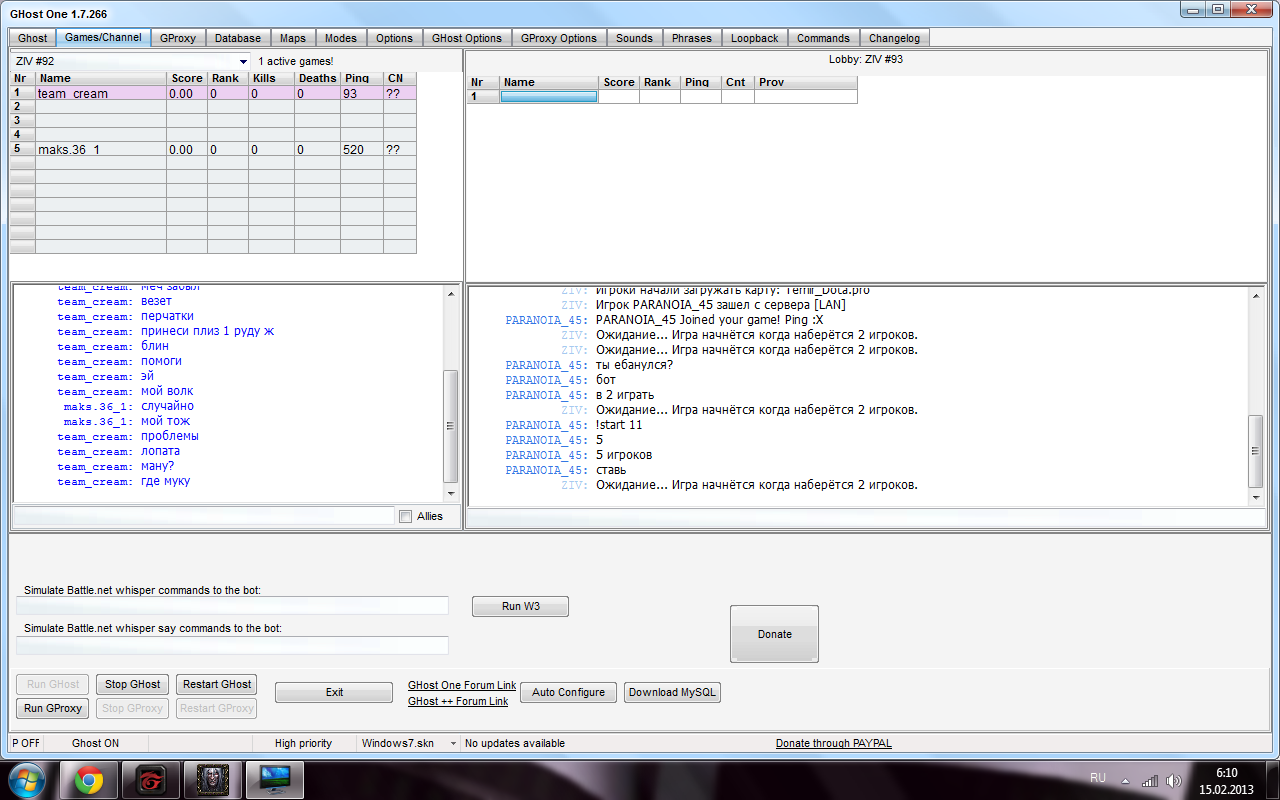
Task: Open the Donate through PAYPAL link
Action: (834, 743)
